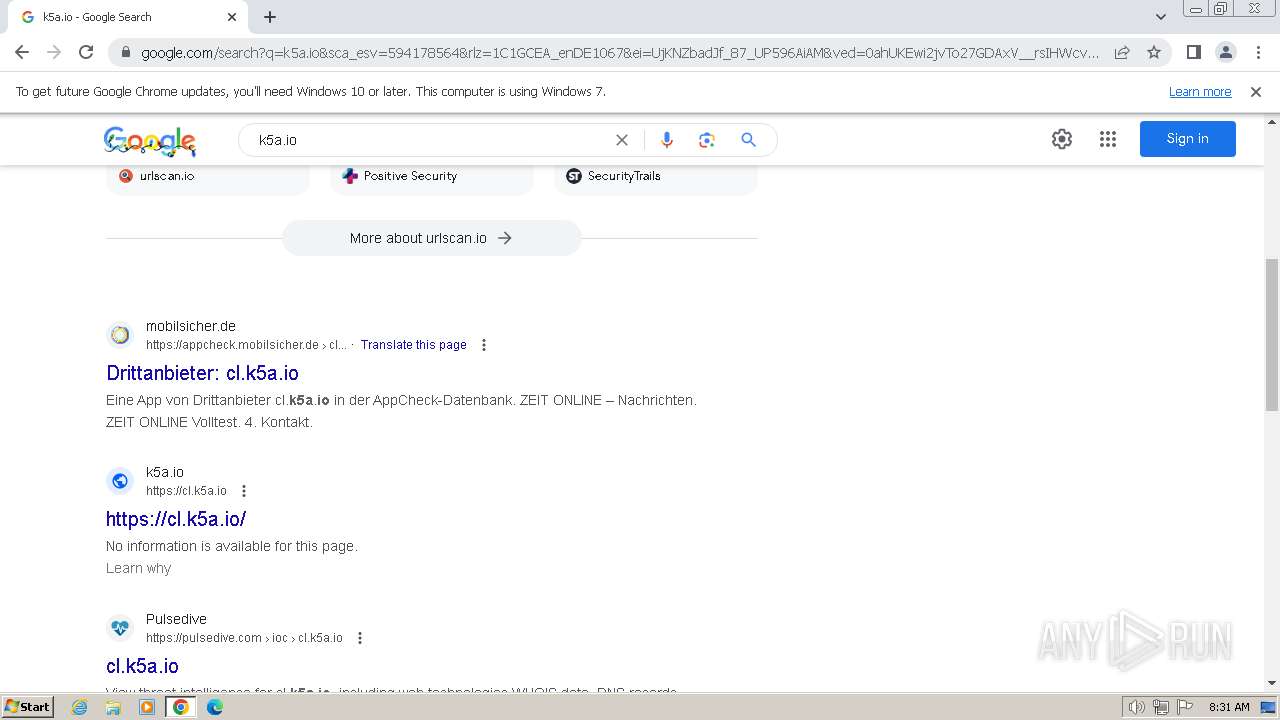The width and height of the screenshot is (1280, 720).
Task: Search by image with Google Lens
Action: coord(707,140)
